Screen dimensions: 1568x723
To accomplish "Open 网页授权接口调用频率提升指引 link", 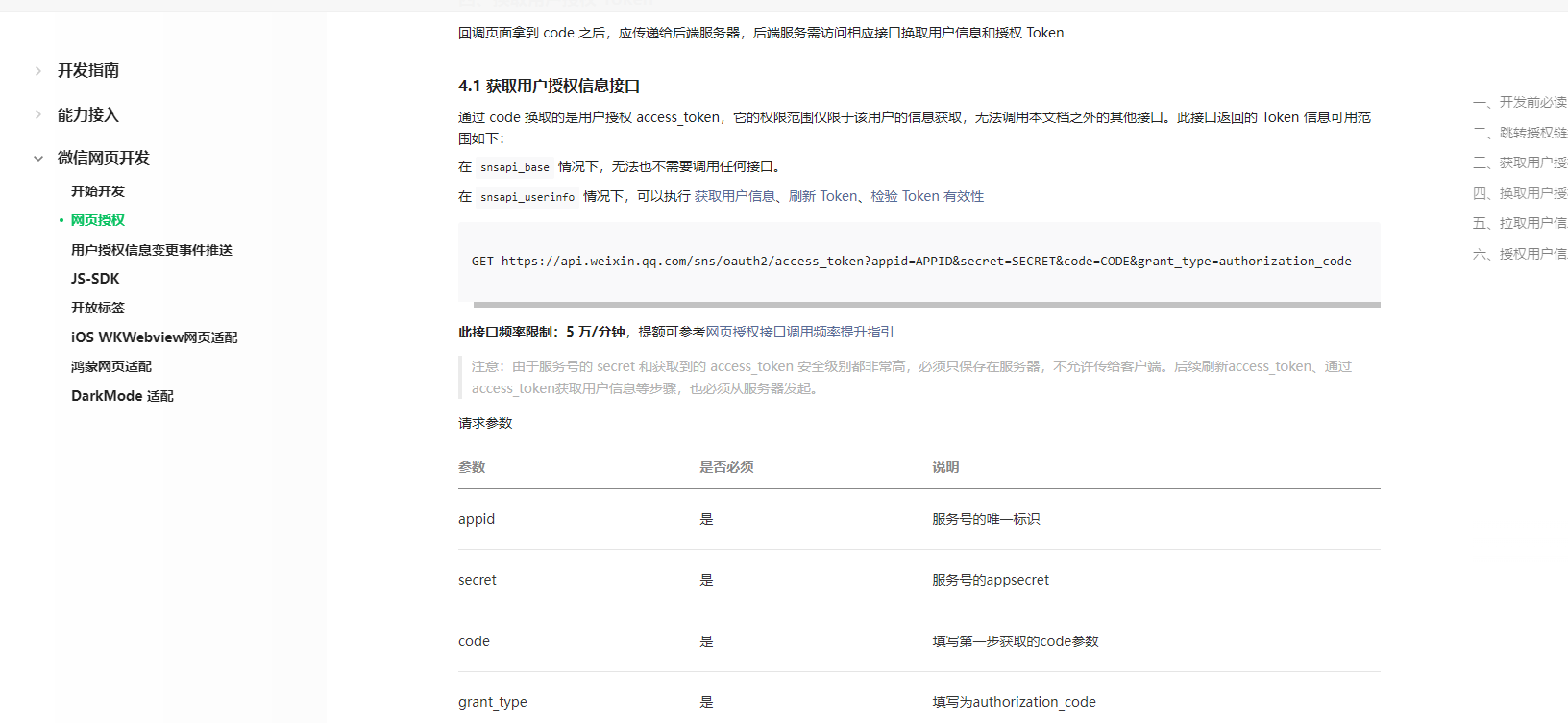I will click(x=799, y=332).
